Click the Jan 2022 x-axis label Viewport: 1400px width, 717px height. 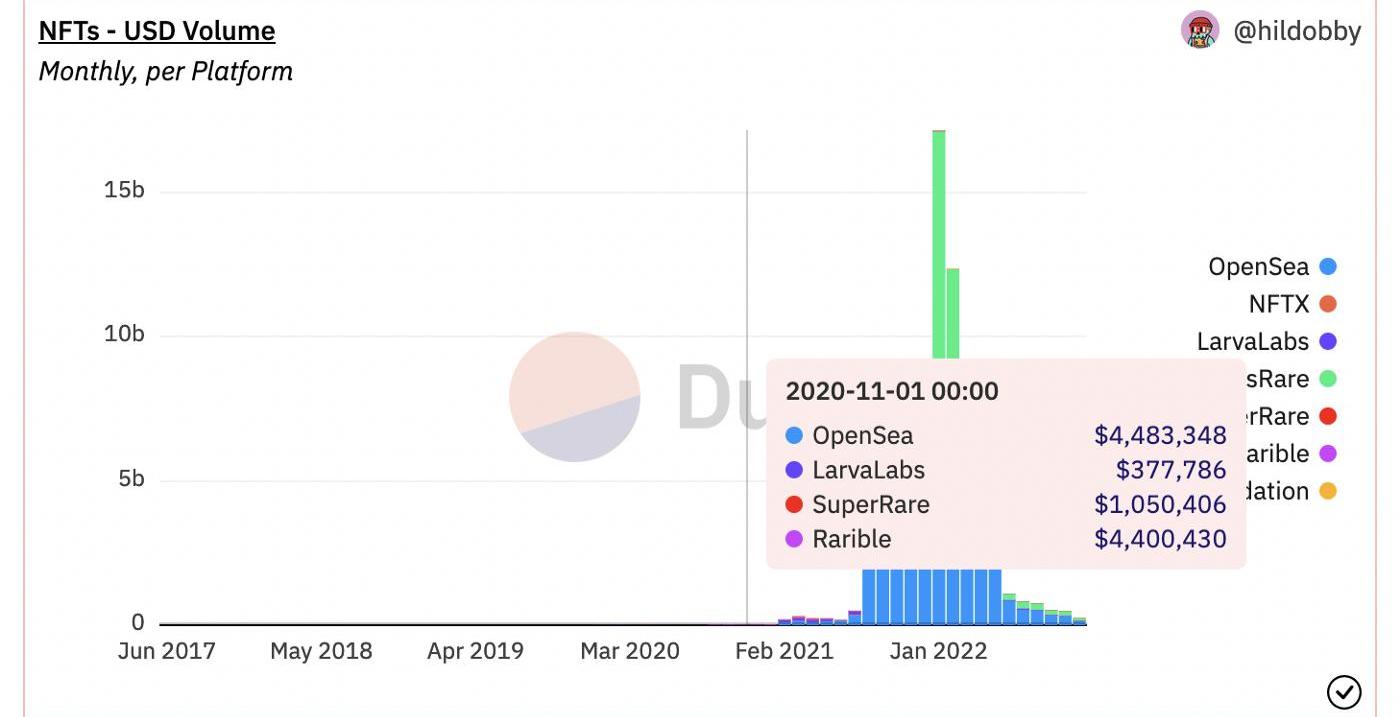pos(938,651)
